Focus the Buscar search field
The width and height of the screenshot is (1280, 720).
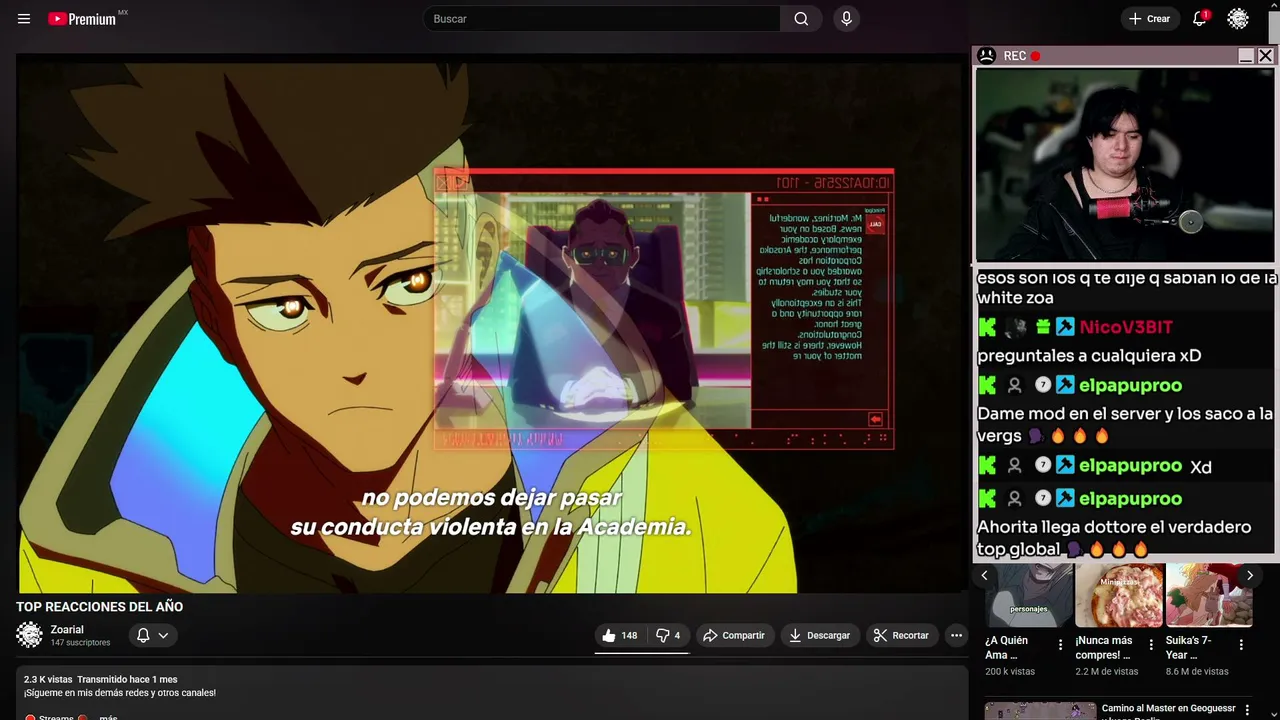tap(602, 19)
